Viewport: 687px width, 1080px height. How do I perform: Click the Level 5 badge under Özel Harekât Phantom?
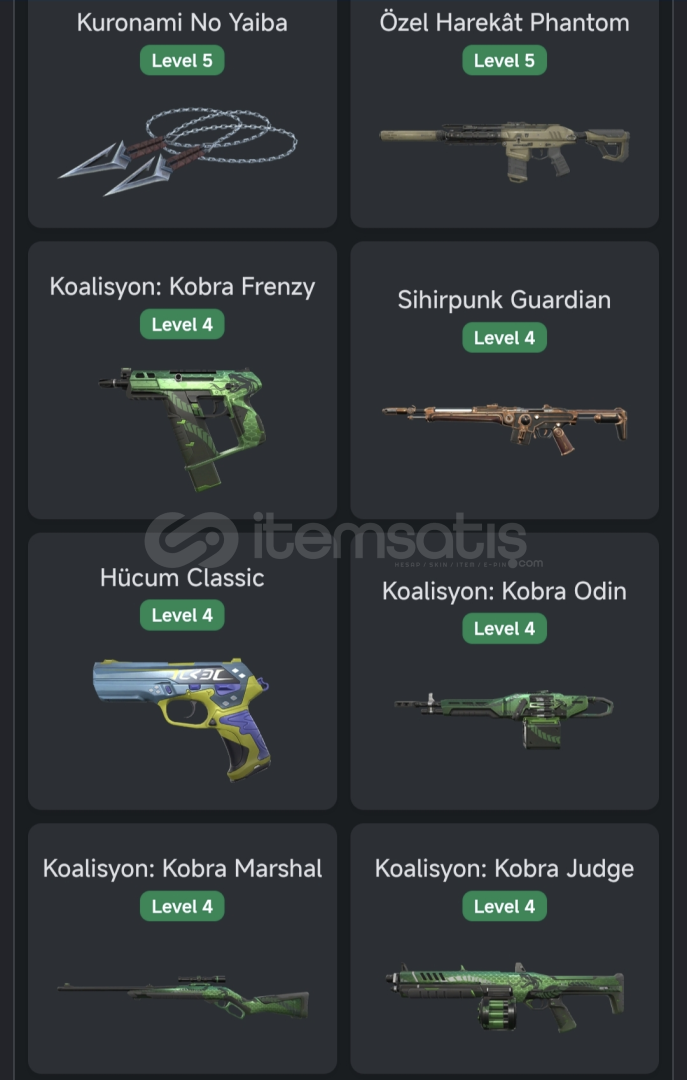(x=504, y=61)
